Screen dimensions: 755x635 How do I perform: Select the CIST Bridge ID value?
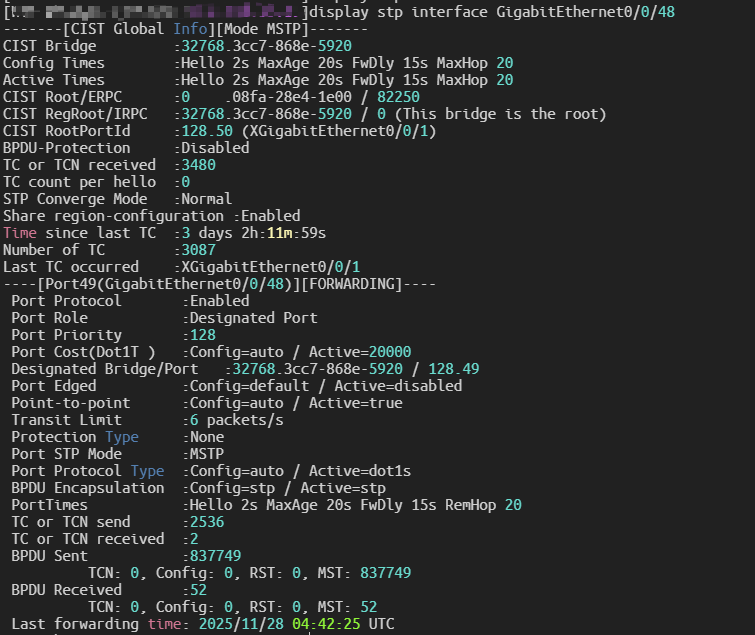pos(264,46)
